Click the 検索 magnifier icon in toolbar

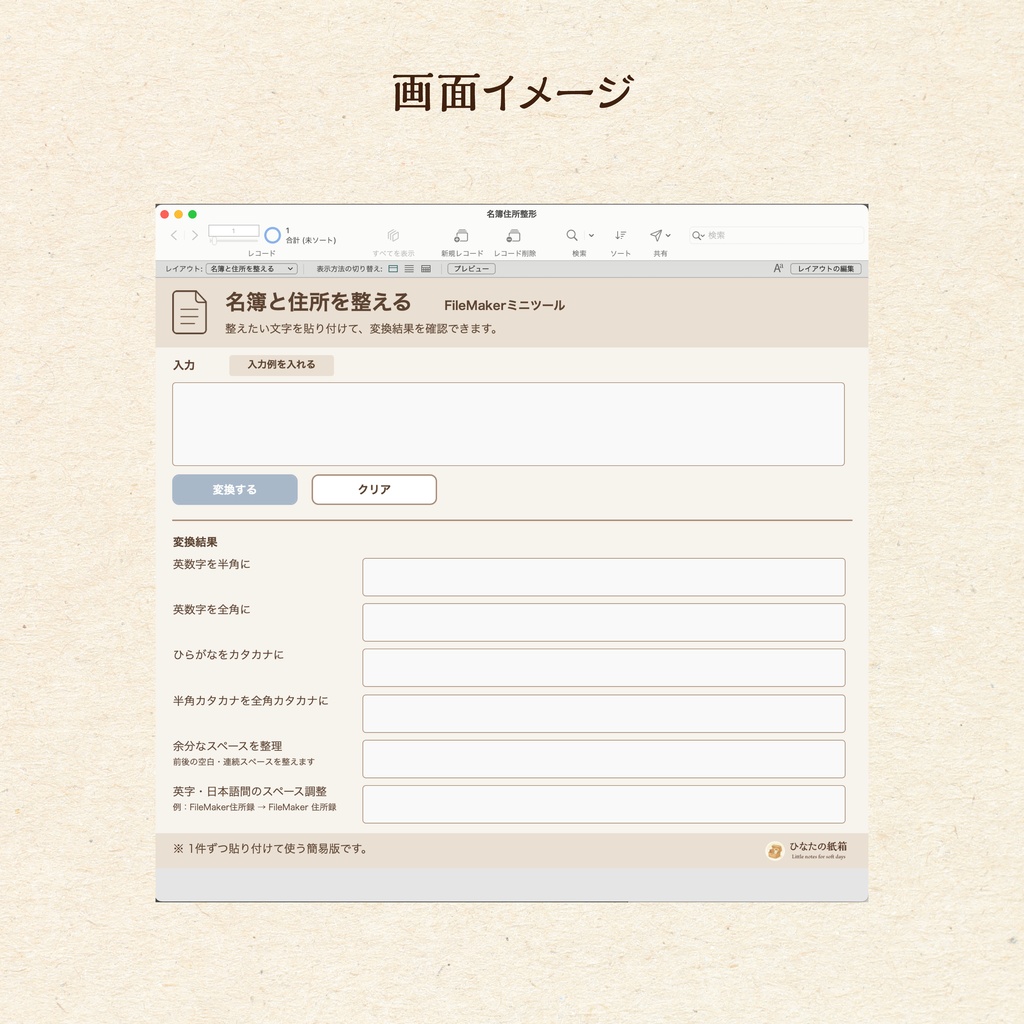click(571, 235)
